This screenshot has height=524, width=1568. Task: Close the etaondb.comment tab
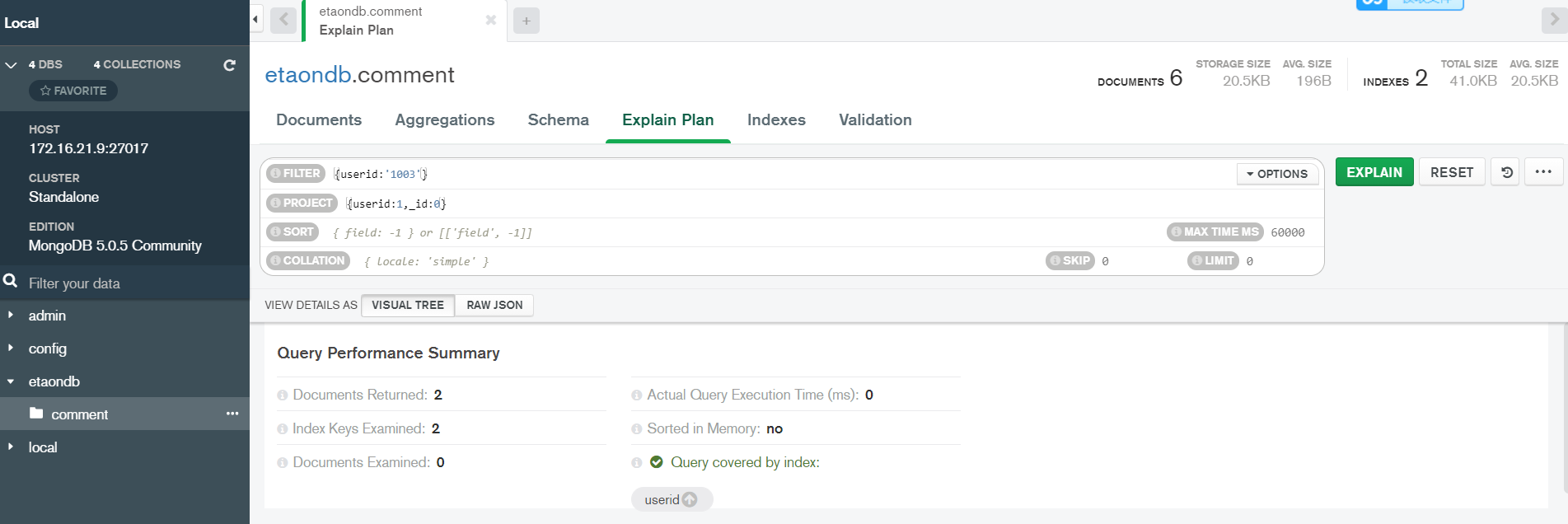click(491, 20)
